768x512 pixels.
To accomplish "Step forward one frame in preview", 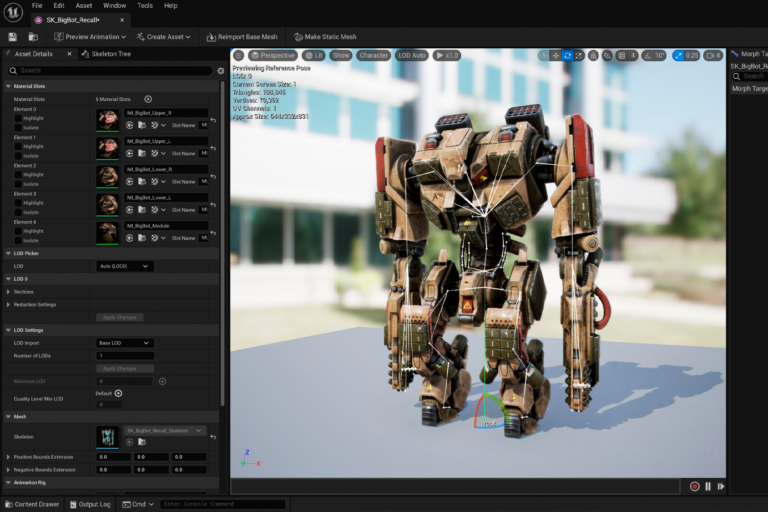I will click(x=721, y=487).
